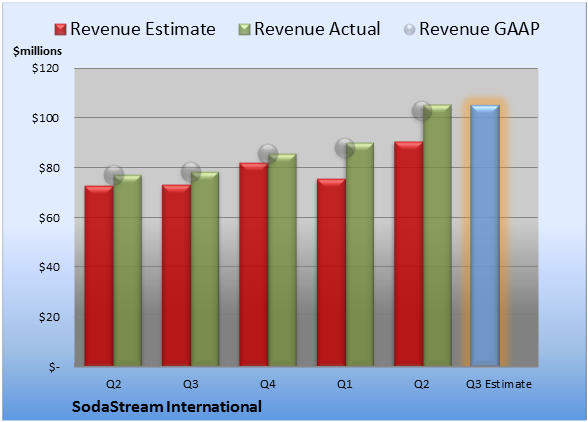Click the '$60' y-axis value
This screenshot has height=422, width=588.
(49, 218)
